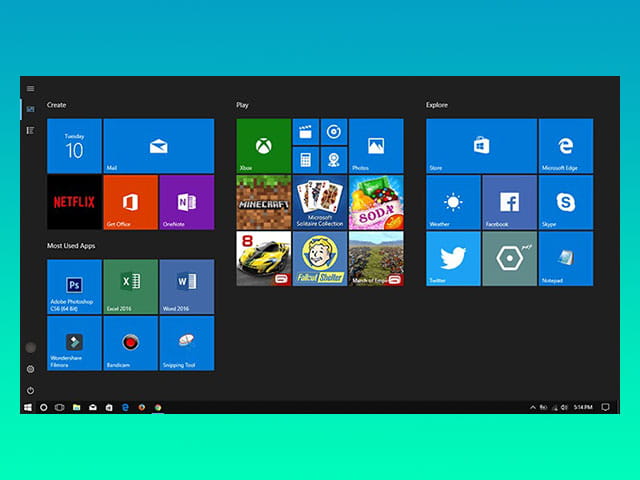640x480 pixels.
Task: Open the Xbox tile
Action: (264, 146)
